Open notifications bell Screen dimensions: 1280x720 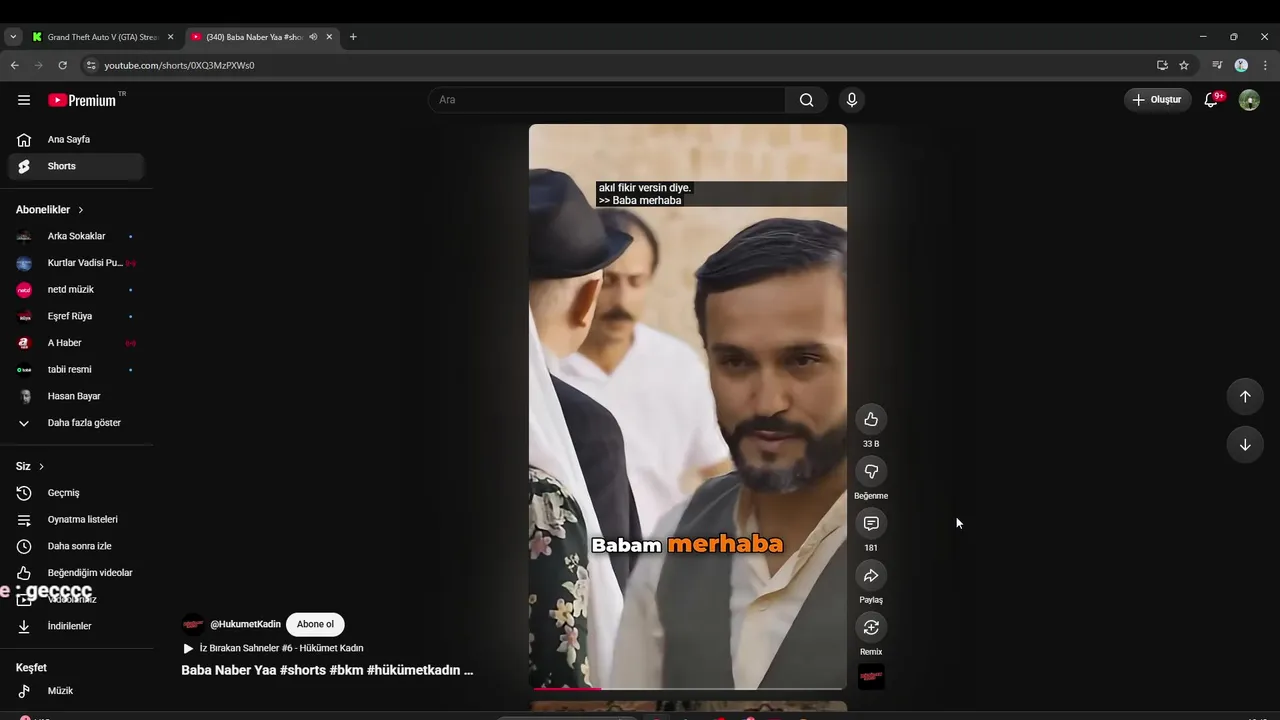point(1211,100)
